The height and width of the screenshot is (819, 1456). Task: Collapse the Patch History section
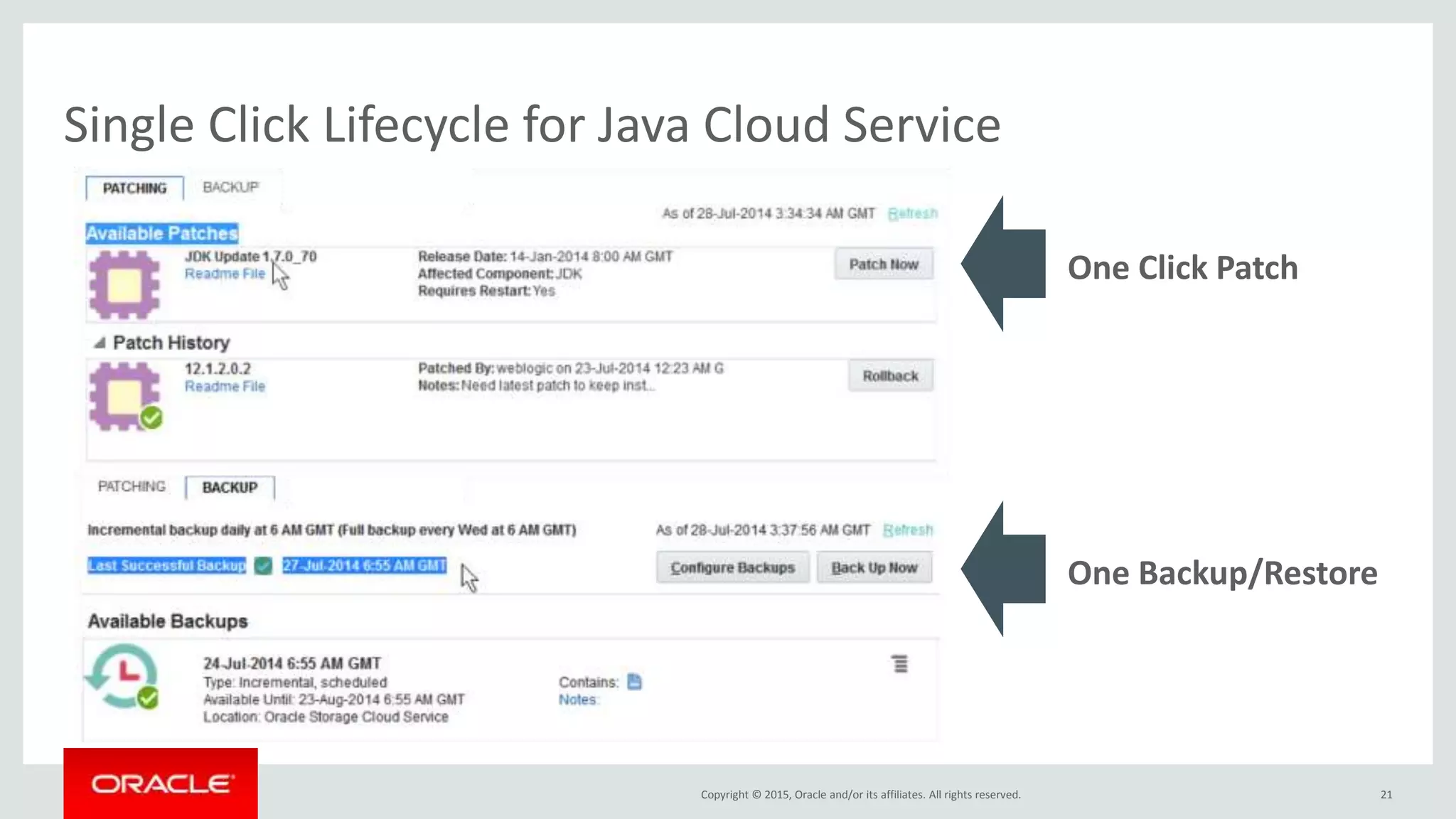coord(100,343)
